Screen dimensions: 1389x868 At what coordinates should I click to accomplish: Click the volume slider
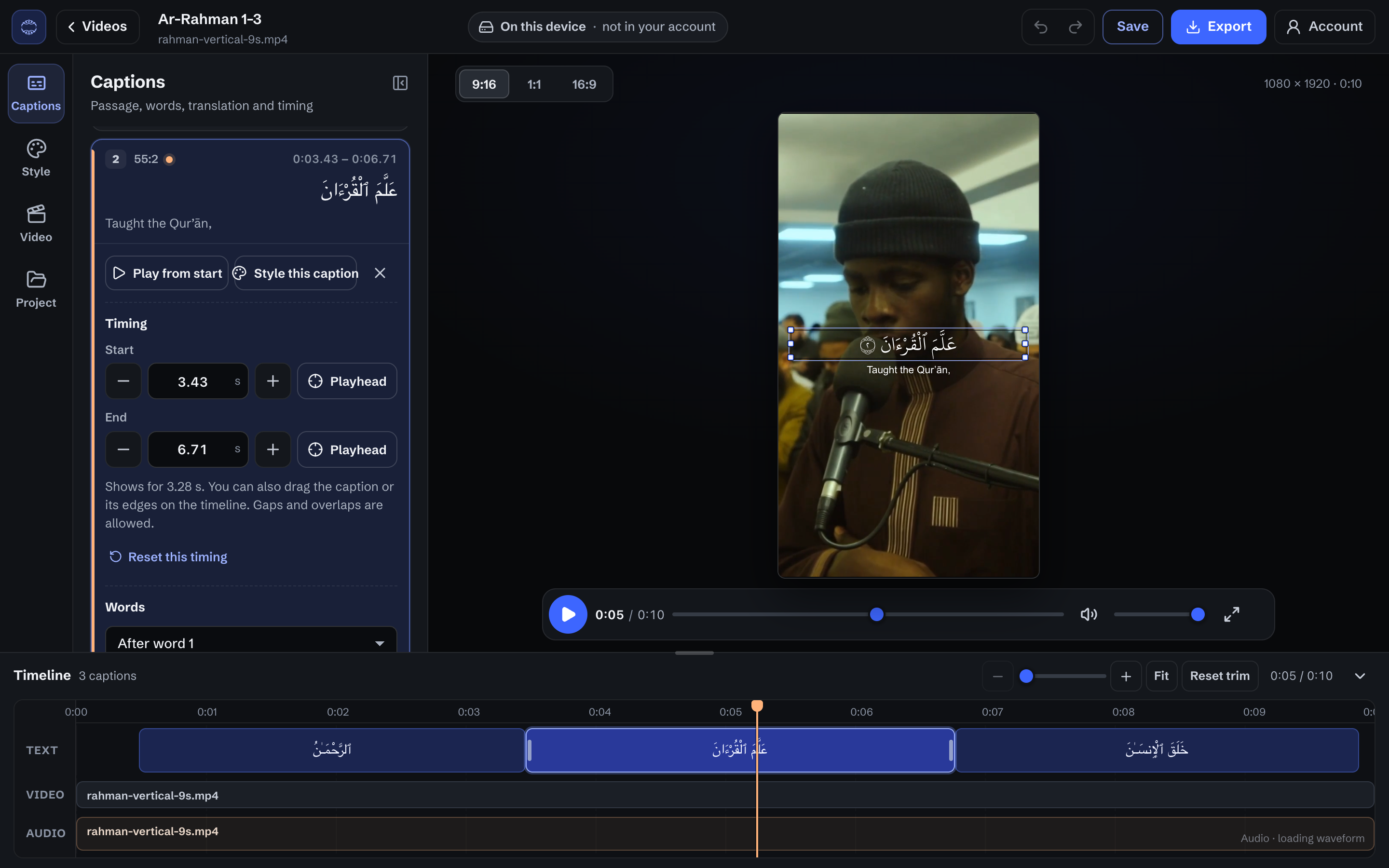(x=1158, y=614)
